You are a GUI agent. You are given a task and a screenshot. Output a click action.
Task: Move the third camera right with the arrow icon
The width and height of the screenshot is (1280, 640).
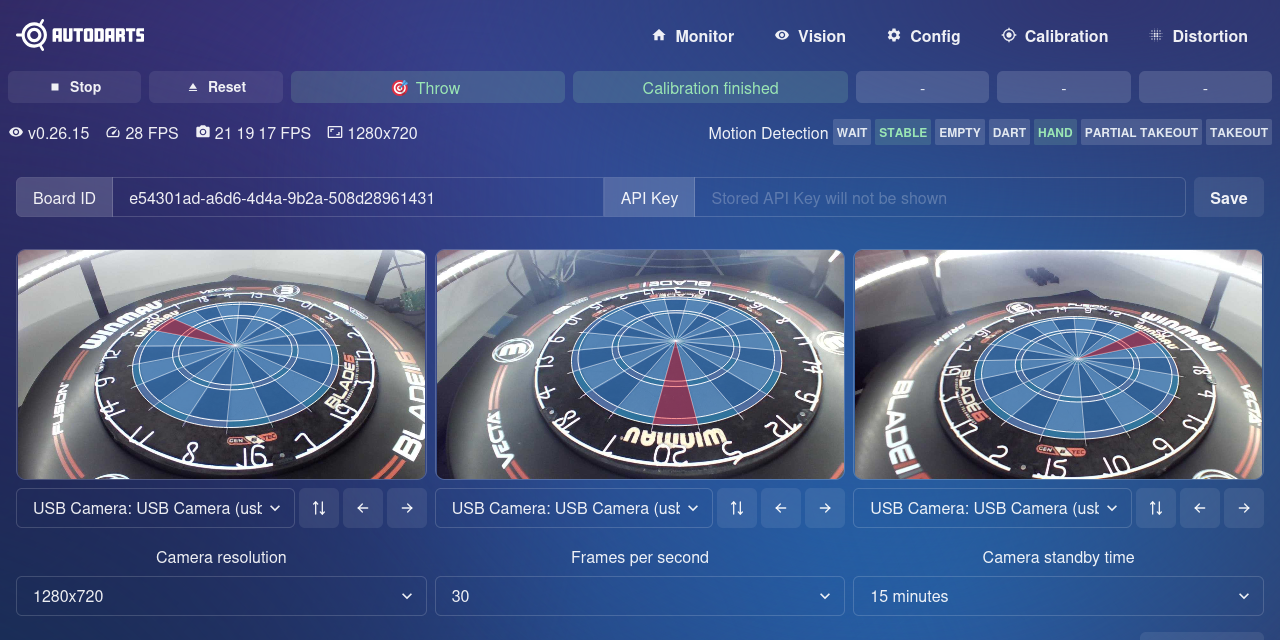point(1243,508)
